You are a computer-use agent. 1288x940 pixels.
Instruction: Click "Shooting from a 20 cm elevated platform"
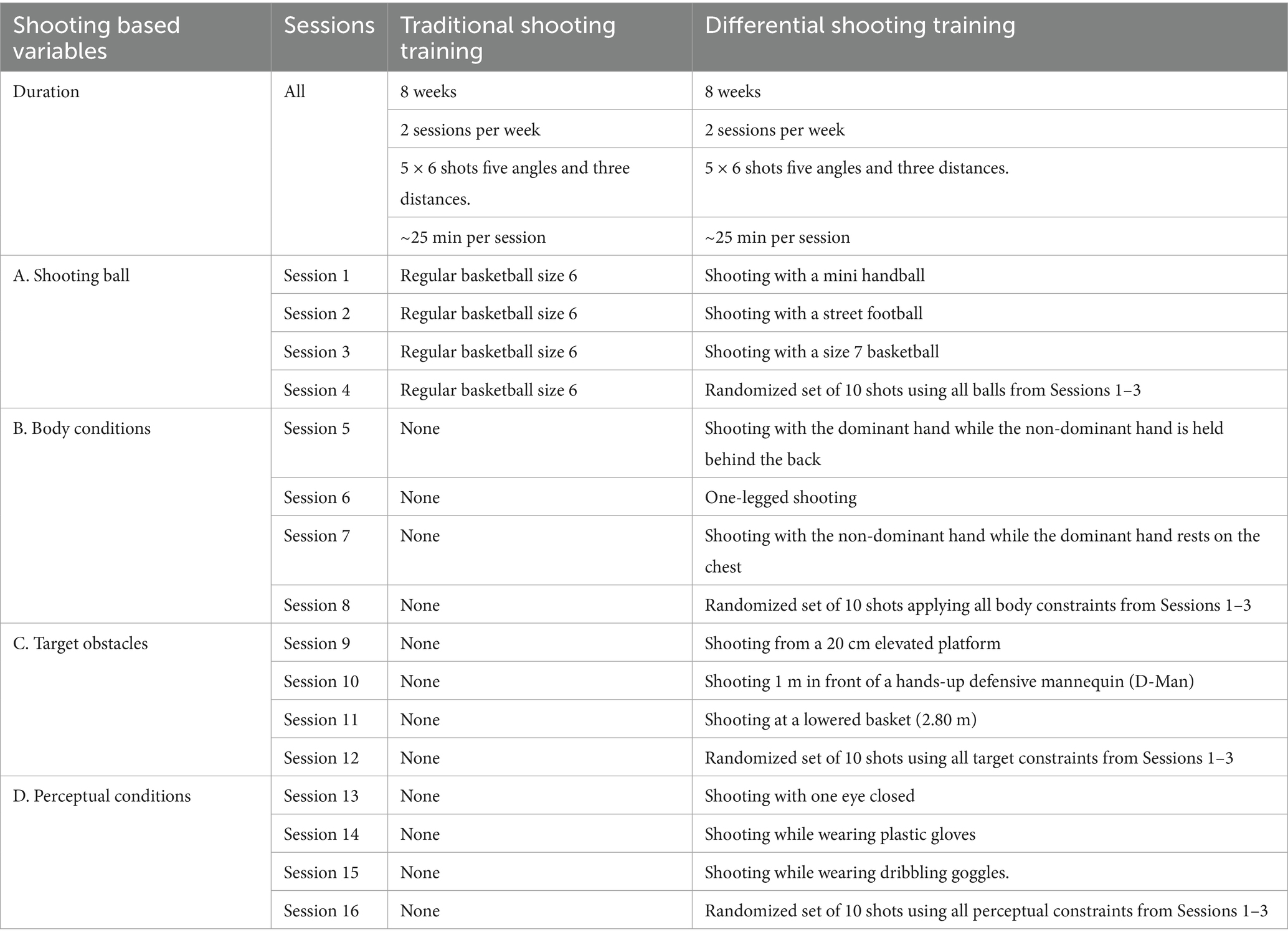tap(852, 643)
